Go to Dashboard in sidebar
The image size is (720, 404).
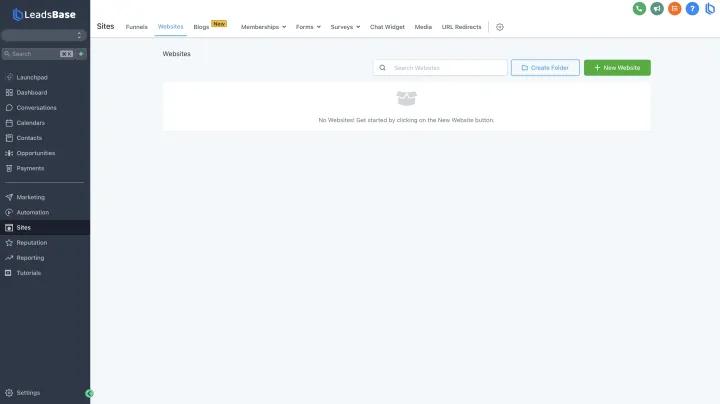(x=32, y=92)
